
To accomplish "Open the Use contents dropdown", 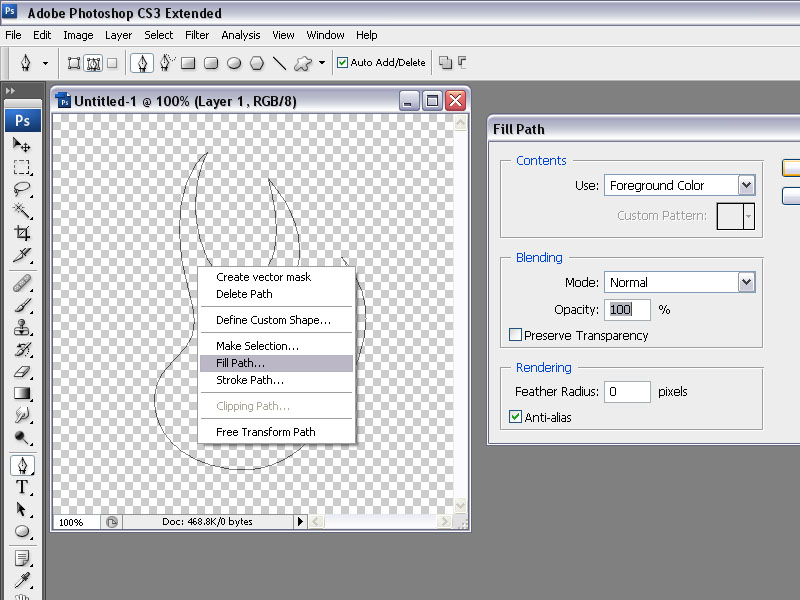I will (746, 185).
